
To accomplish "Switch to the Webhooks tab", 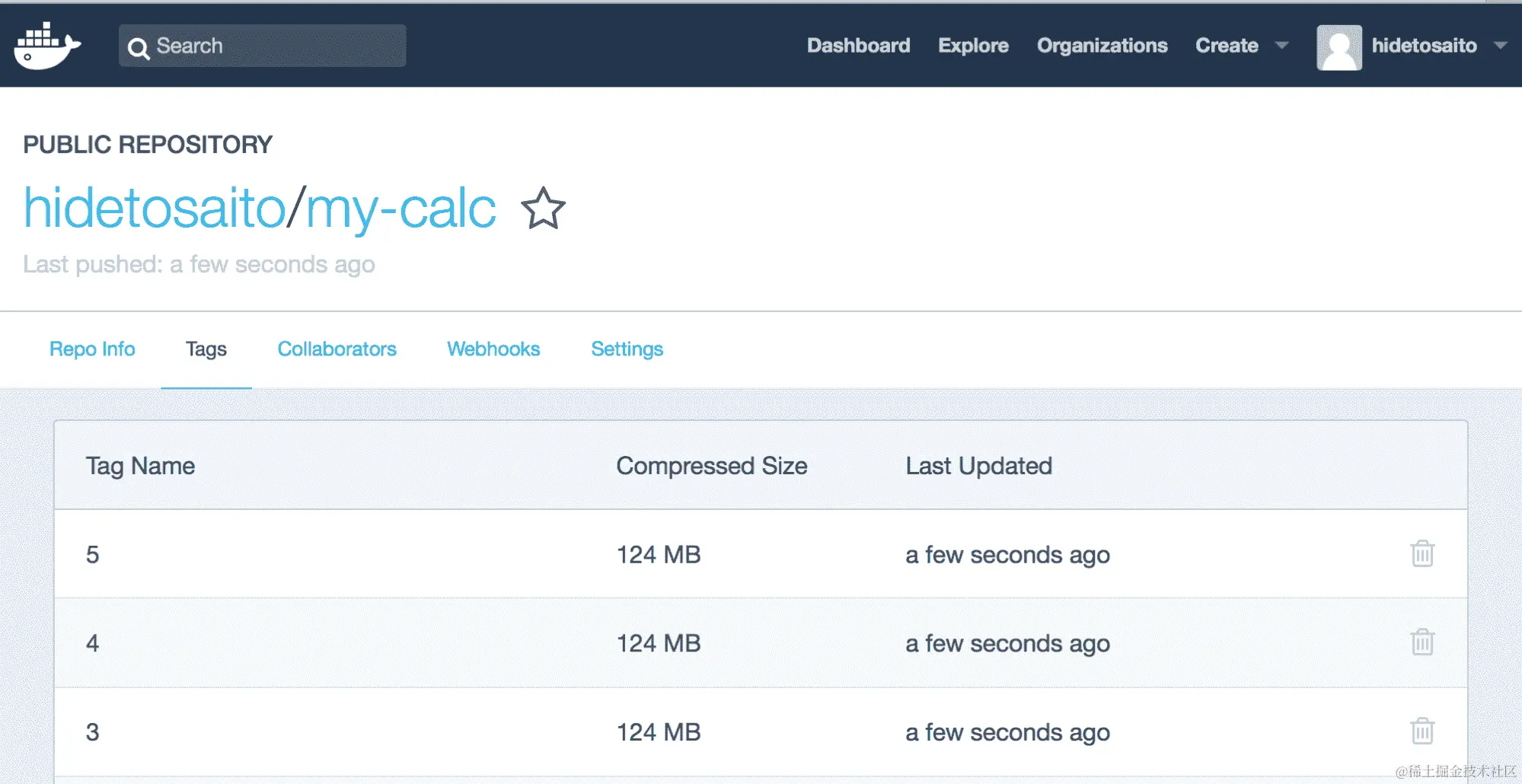I will pos(493,349).
